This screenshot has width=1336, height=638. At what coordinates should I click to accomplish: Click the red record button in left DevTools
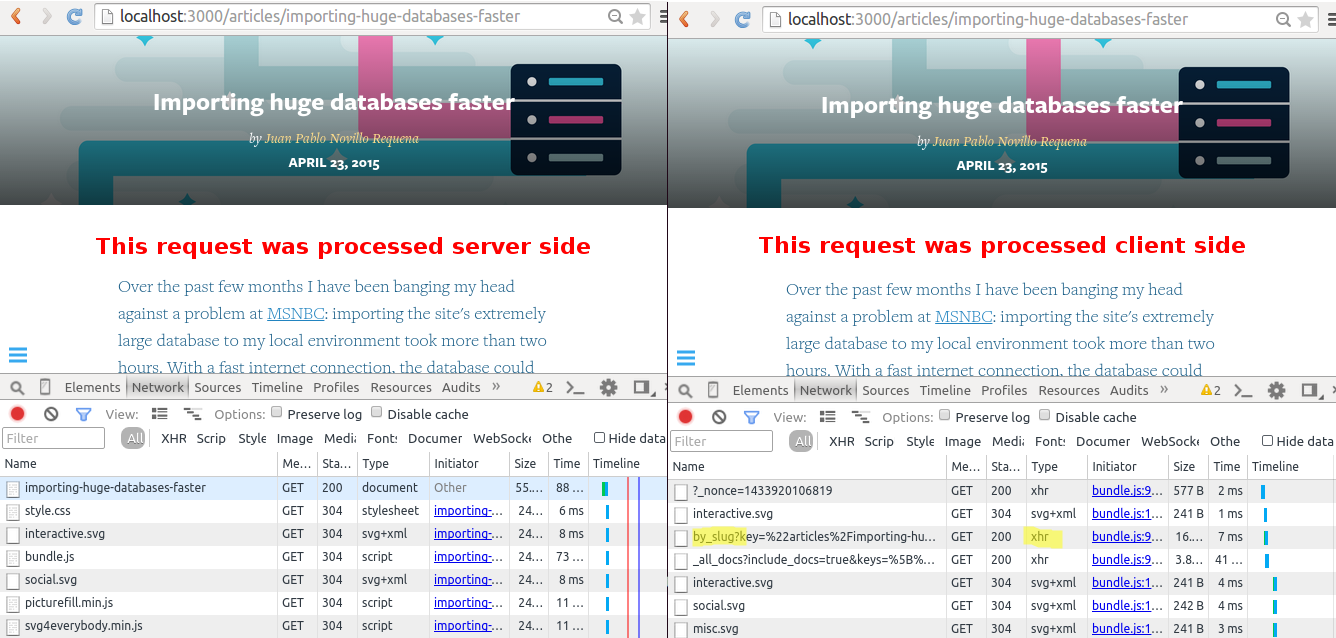17,414
